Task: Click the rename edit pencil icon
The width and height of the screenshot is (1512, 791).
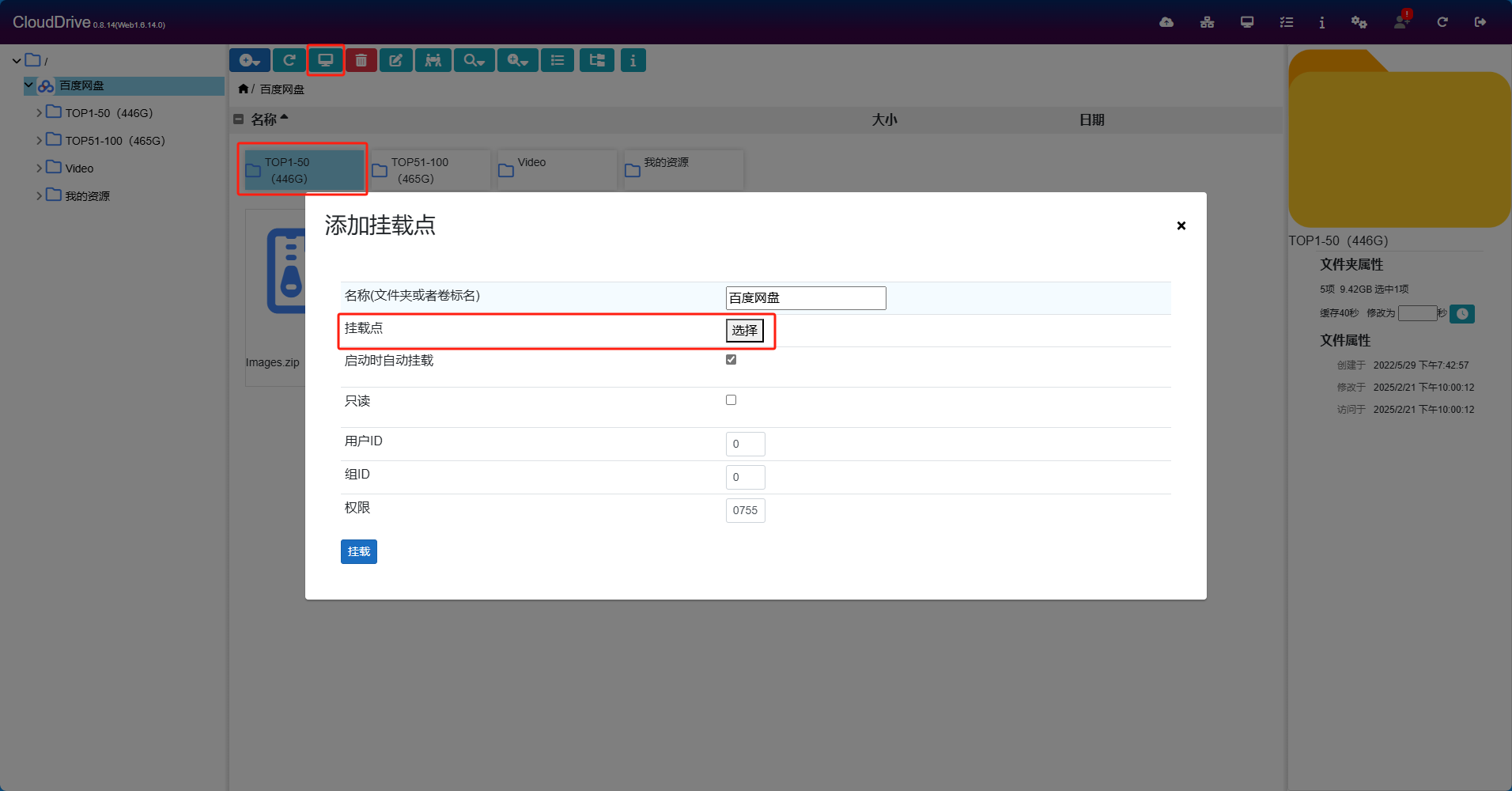Action: point(396,60)
